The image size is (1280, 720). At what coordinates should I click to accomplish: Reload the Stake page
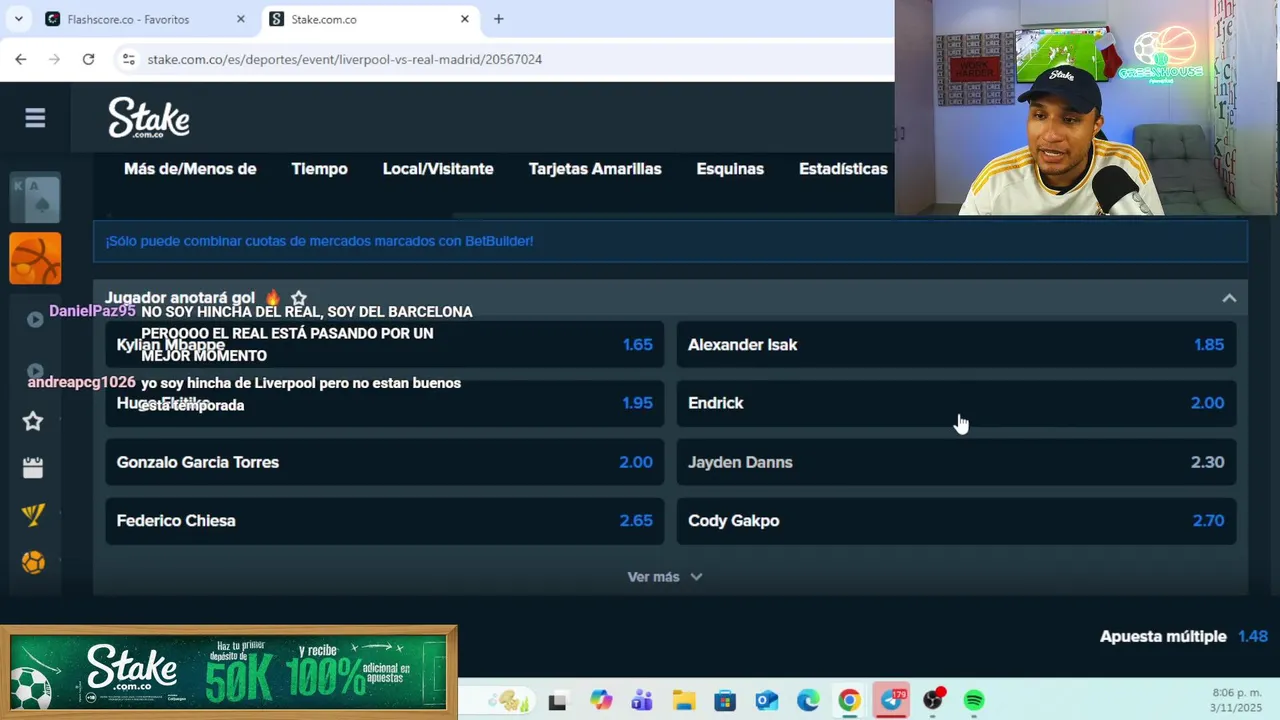[88, 59]
